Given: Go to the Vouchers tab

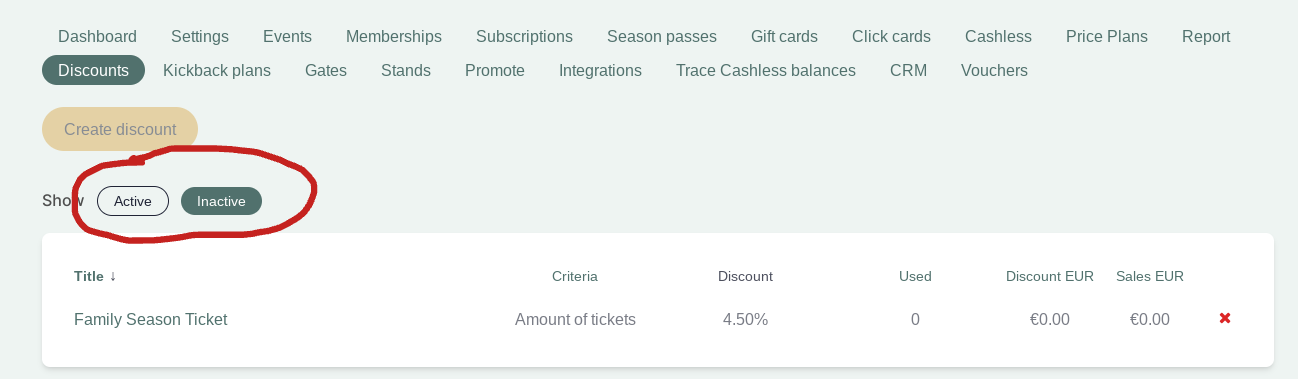Looking at the screenshot, I should pos(994,71).
